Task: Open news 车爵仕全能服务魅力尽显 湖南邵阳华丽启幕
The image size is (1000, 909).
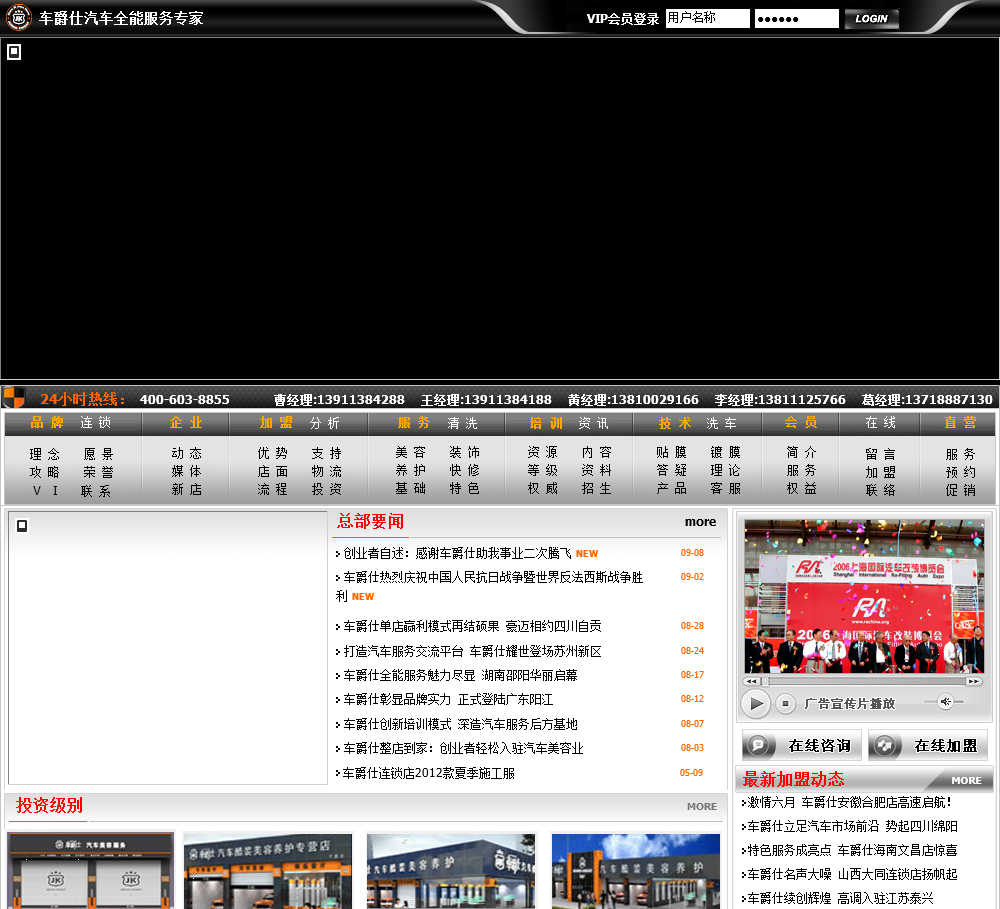Action: [460, 676]
